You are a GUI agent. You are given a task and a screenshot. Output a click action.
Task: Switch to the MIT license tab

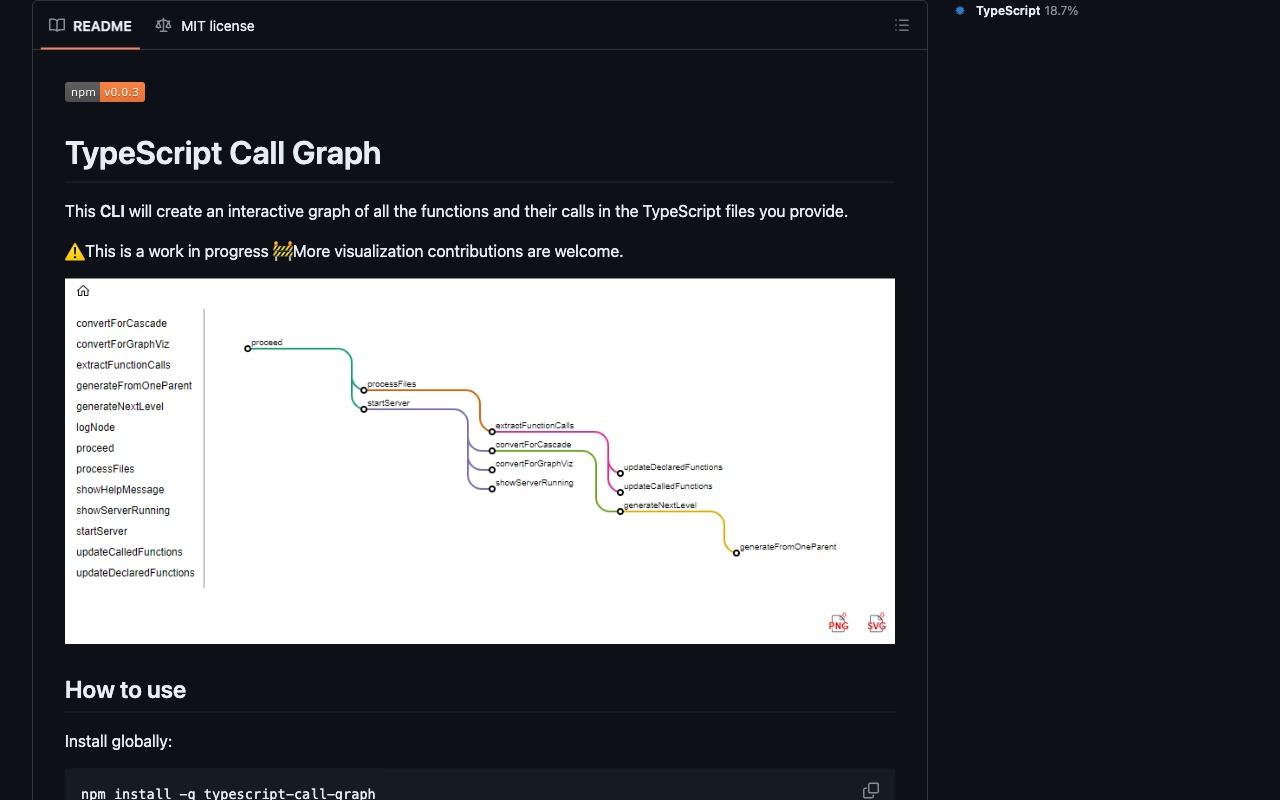205,26
